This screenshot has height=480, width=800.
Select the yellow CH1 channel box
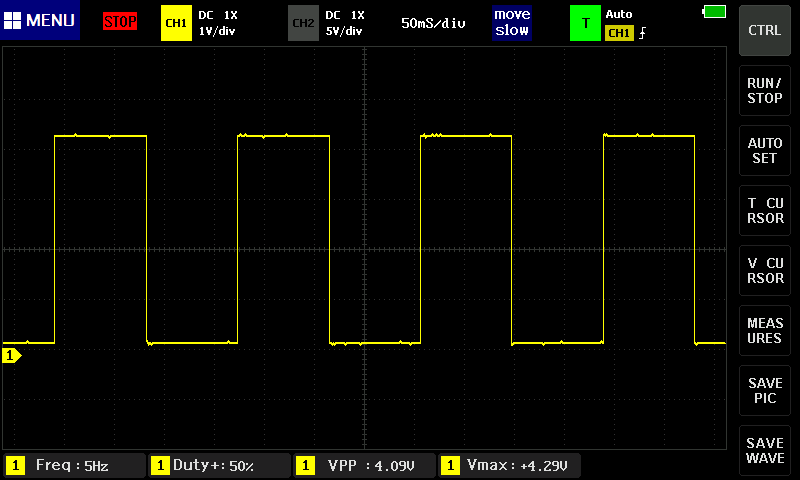point(176,23)
